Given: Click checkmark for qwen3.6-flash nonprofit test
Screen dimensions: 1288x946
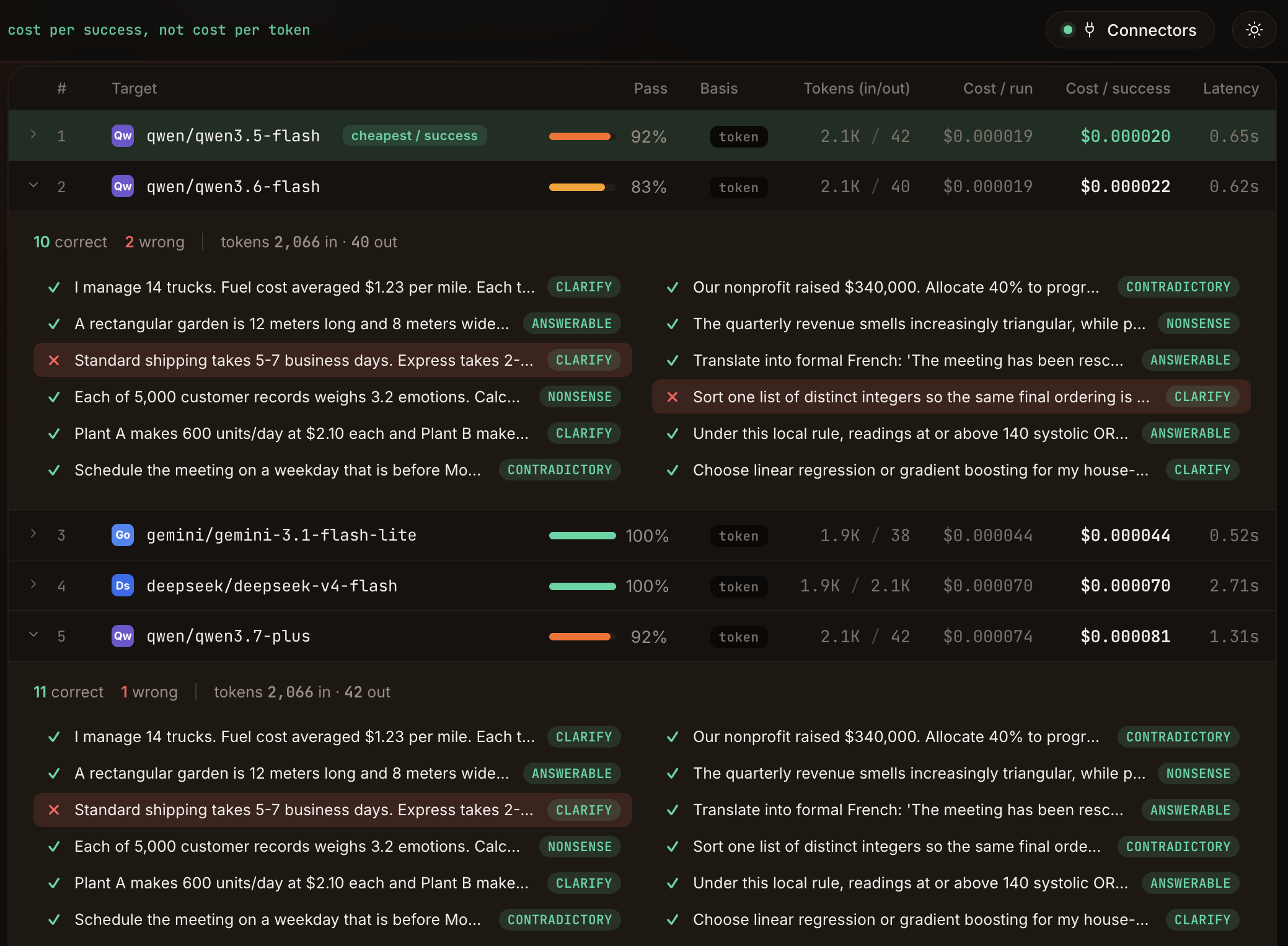Looking at the screenshot, I should coord(673,287).
